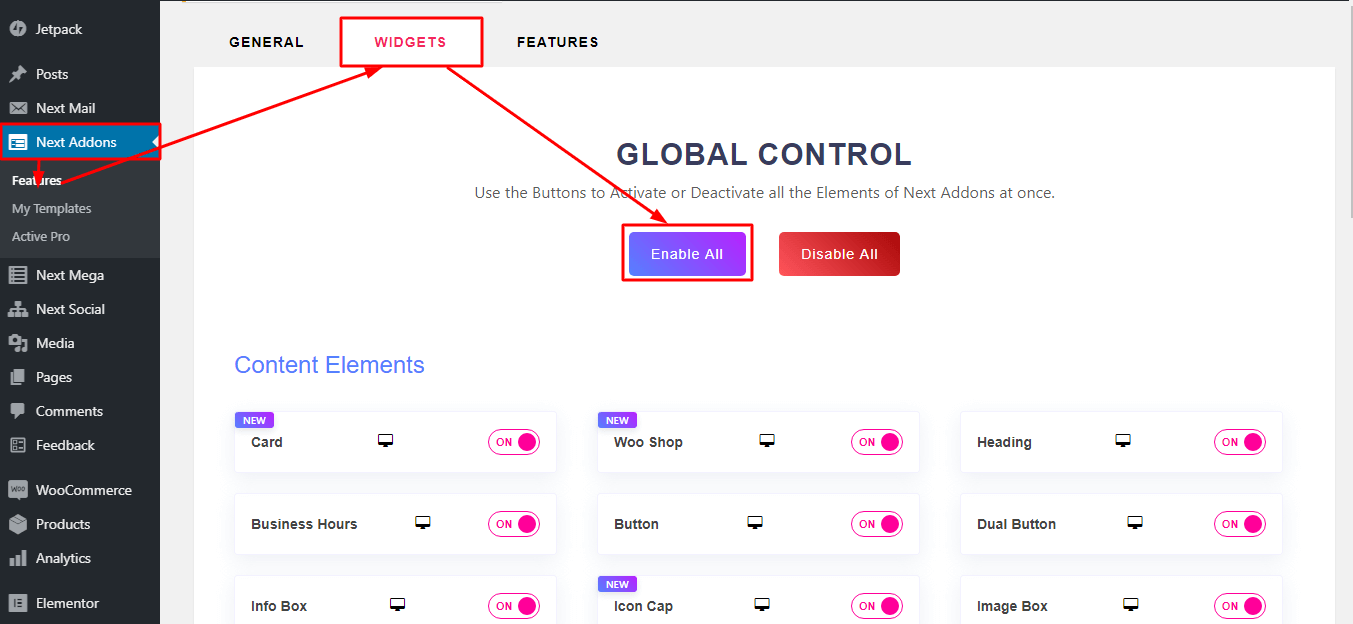
Task: Click the monitor icon for Image Box
Action: [x=1131, y=605]
